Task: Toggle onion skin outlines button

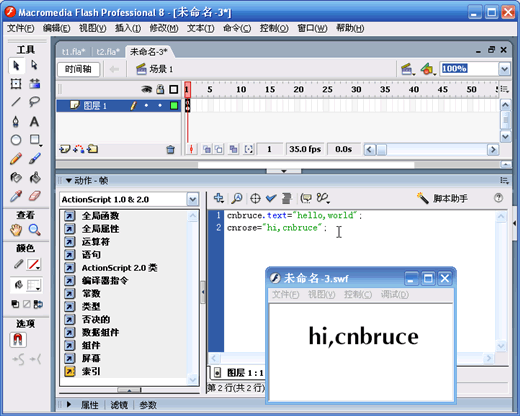Action: coord(219,149)
